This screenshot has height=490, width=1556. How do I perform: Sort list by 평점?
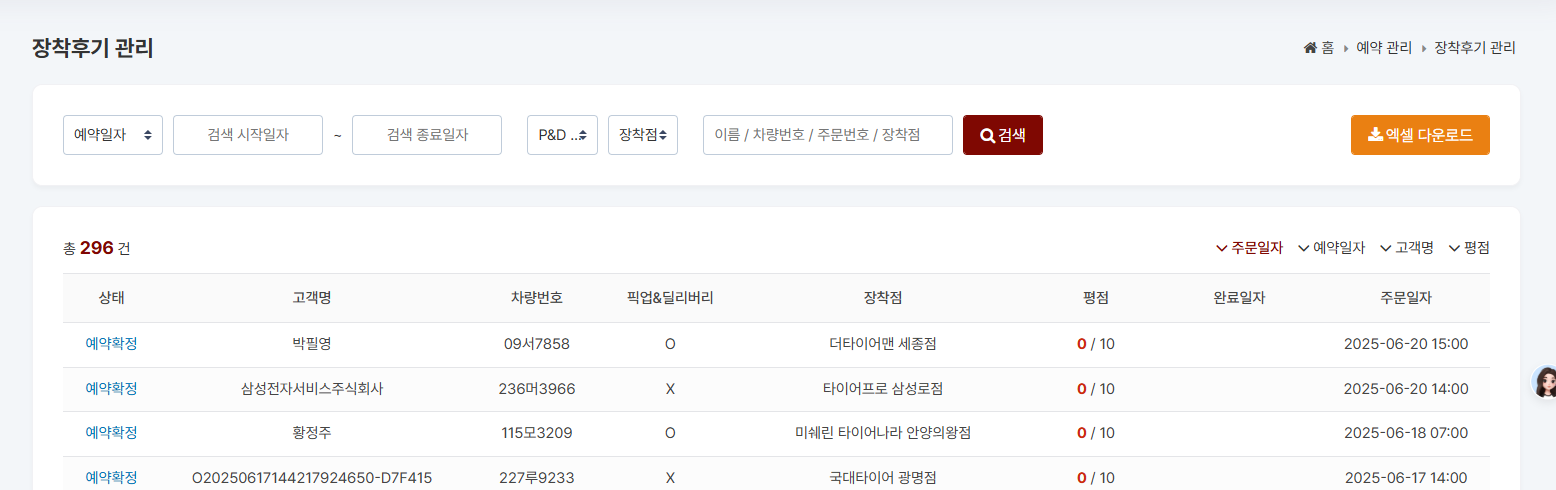(1469, 248)
